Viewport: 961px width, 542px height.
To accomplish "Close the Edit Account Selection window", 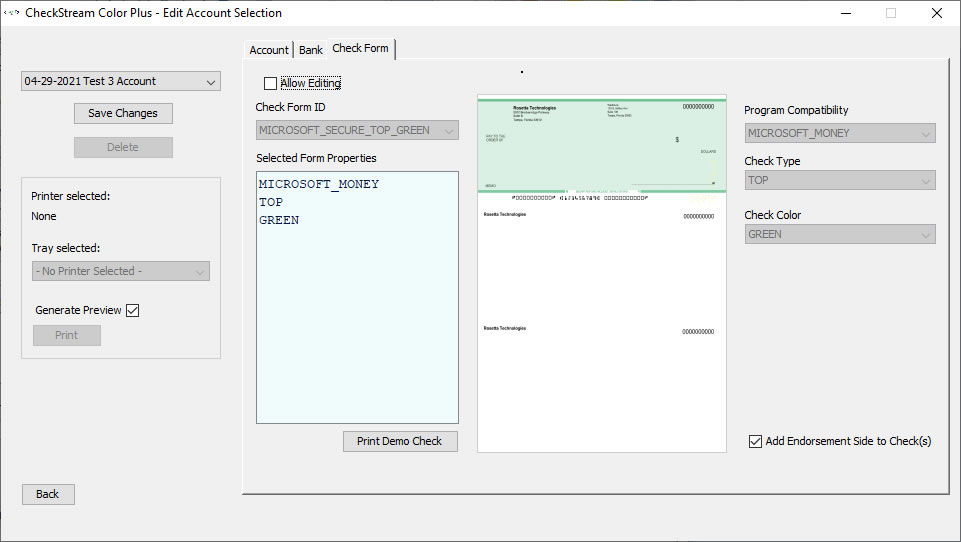I will click(936, 13).
